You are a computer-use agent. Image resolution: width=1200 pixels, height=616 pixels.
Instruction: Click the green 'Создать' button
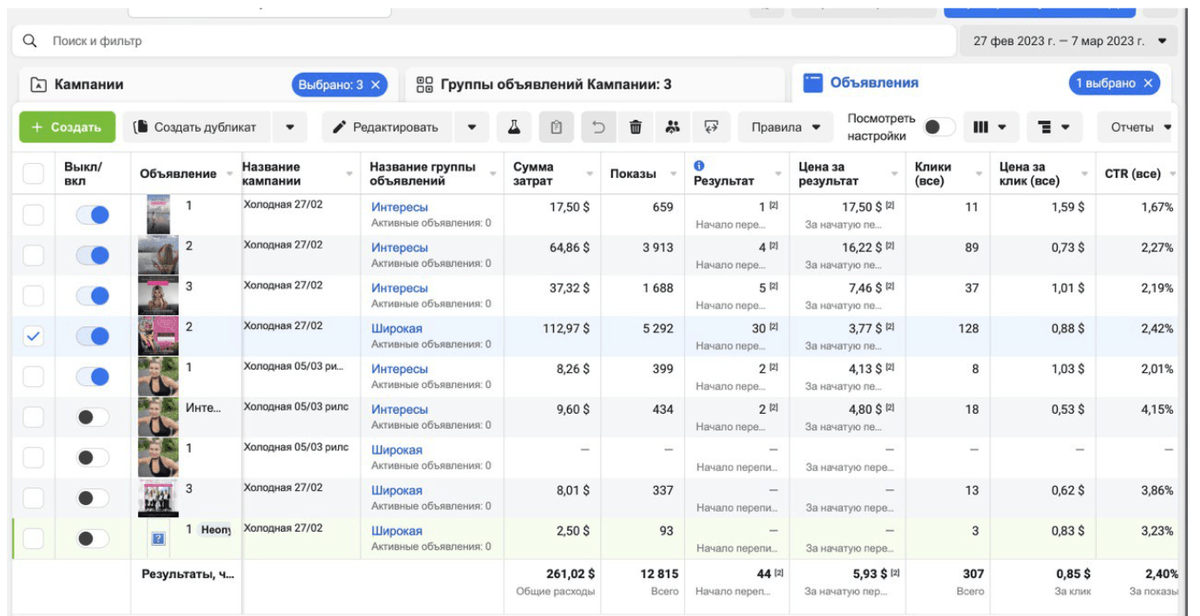coord(67,127)
